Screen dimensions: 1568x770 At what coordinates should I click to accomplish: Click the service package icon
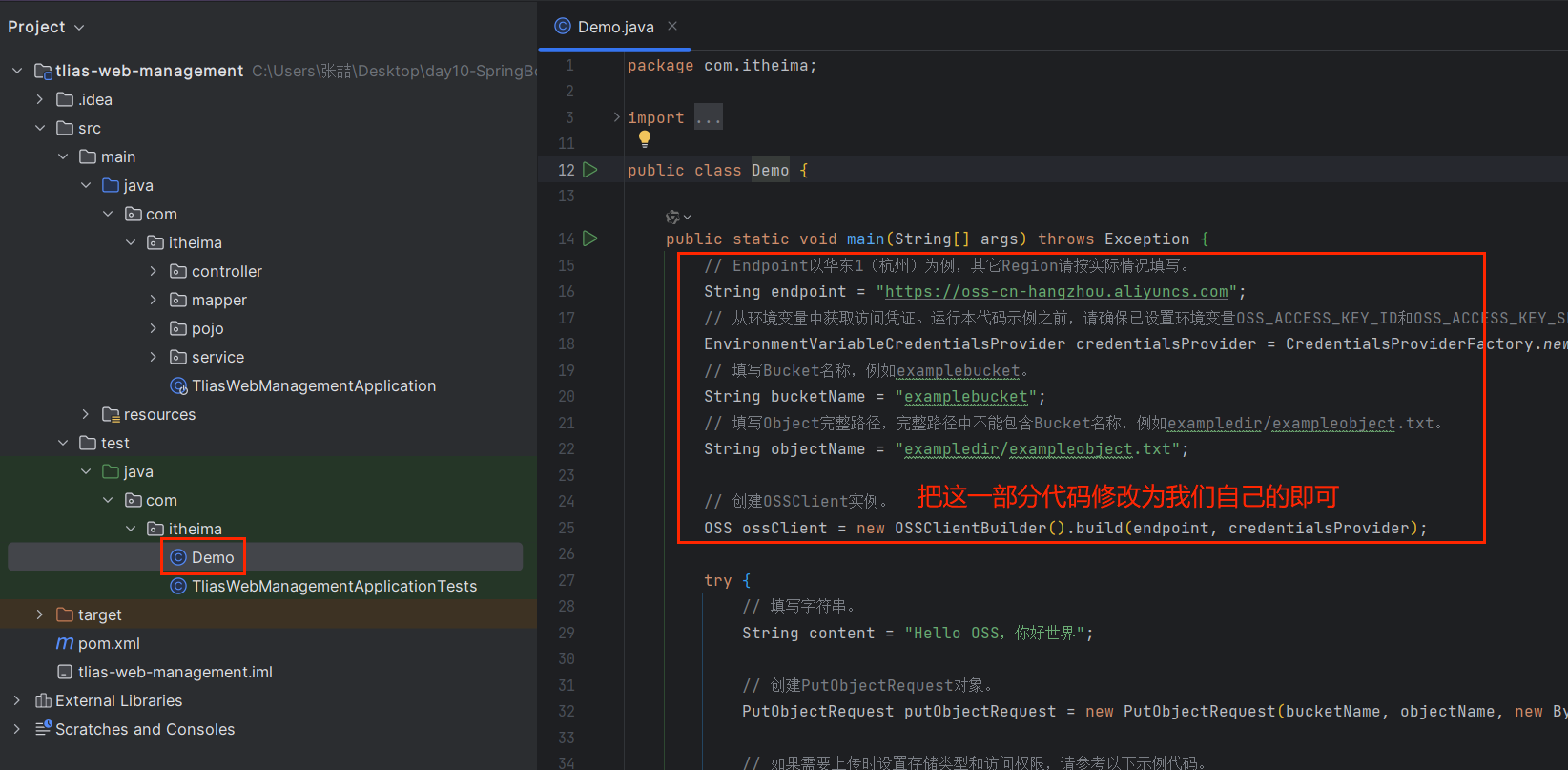click(x=178, y=357)
